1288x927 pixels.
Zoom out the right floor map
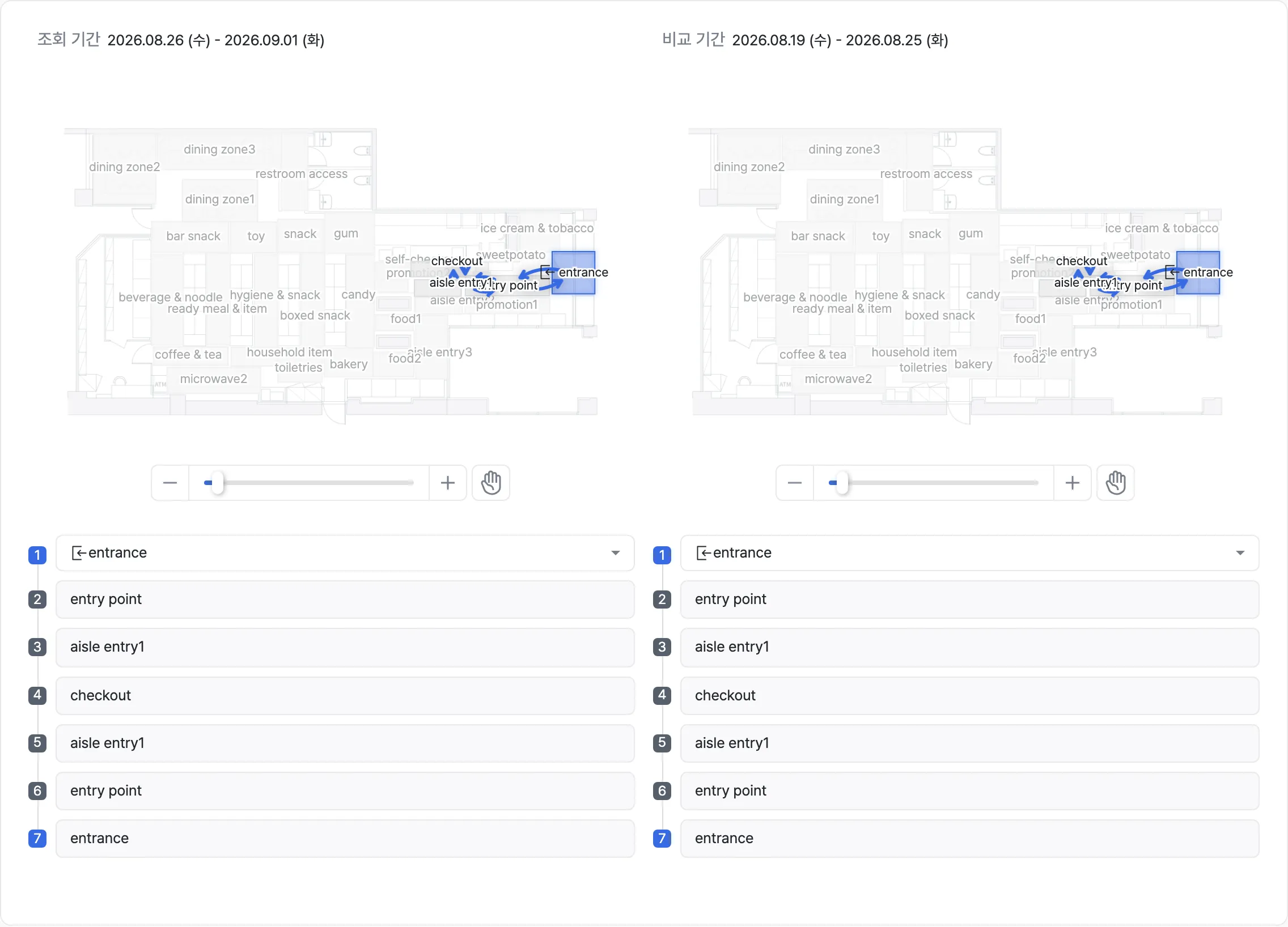point(794,483)
